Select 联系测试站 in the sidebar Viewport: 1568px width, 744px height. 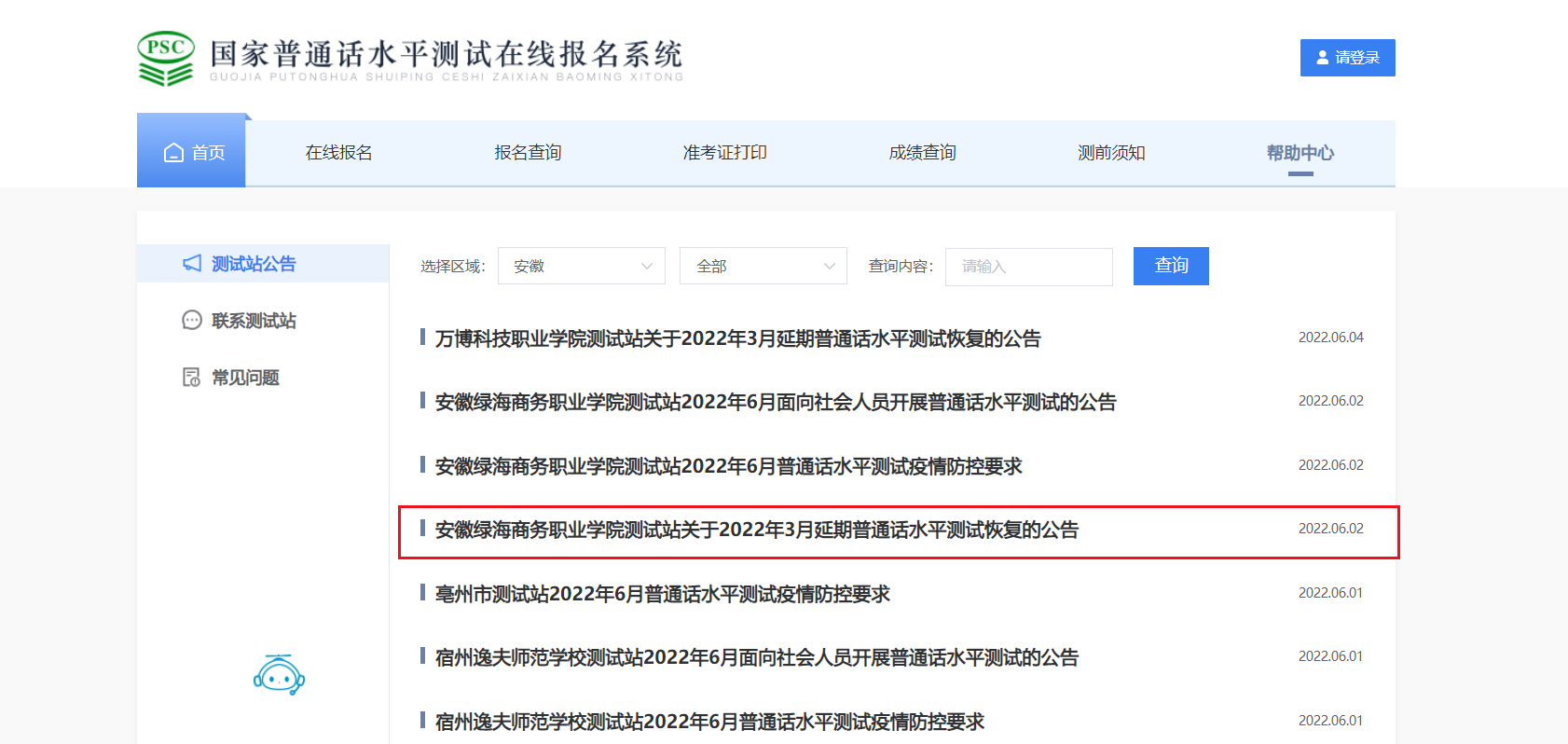(x=254, y=321)
